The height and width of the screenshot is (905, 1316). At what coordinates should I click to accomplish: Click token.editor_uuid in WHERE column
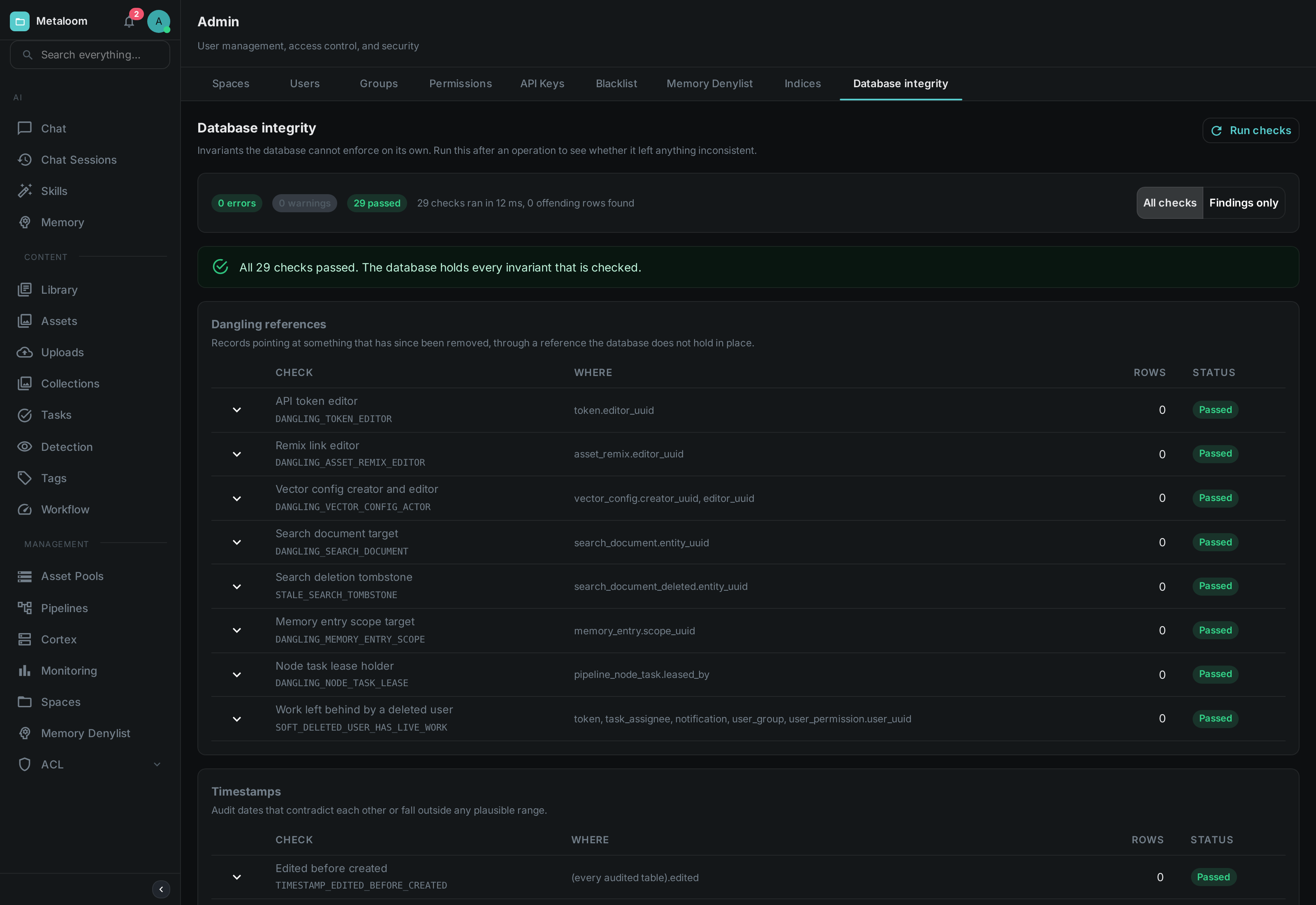[x=614, y=410]
